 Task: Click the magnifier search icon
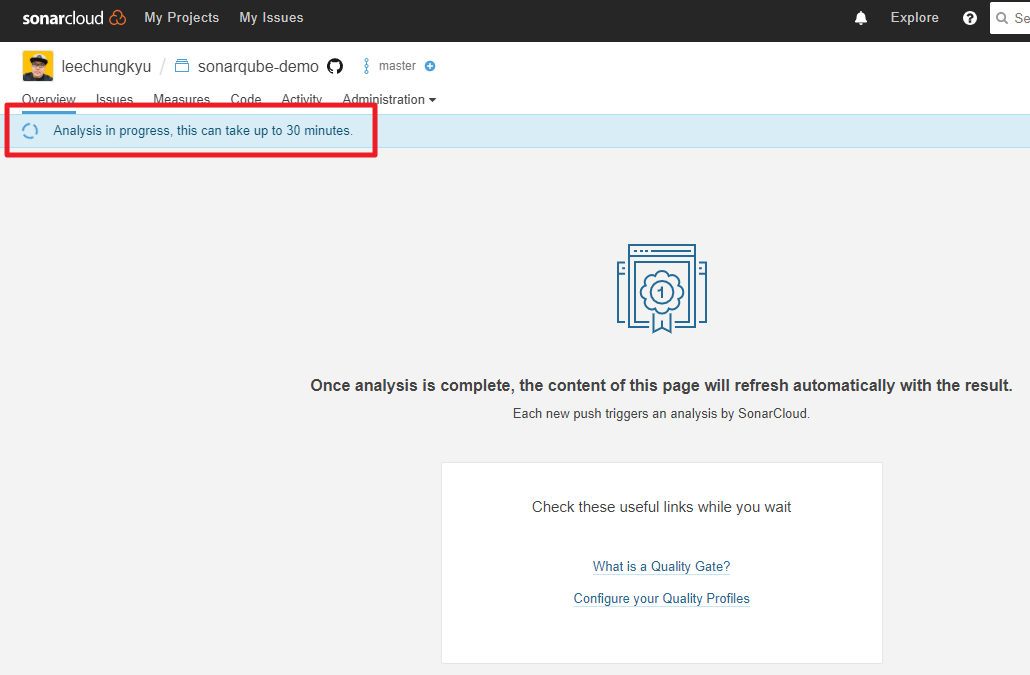pos(1002,18)
